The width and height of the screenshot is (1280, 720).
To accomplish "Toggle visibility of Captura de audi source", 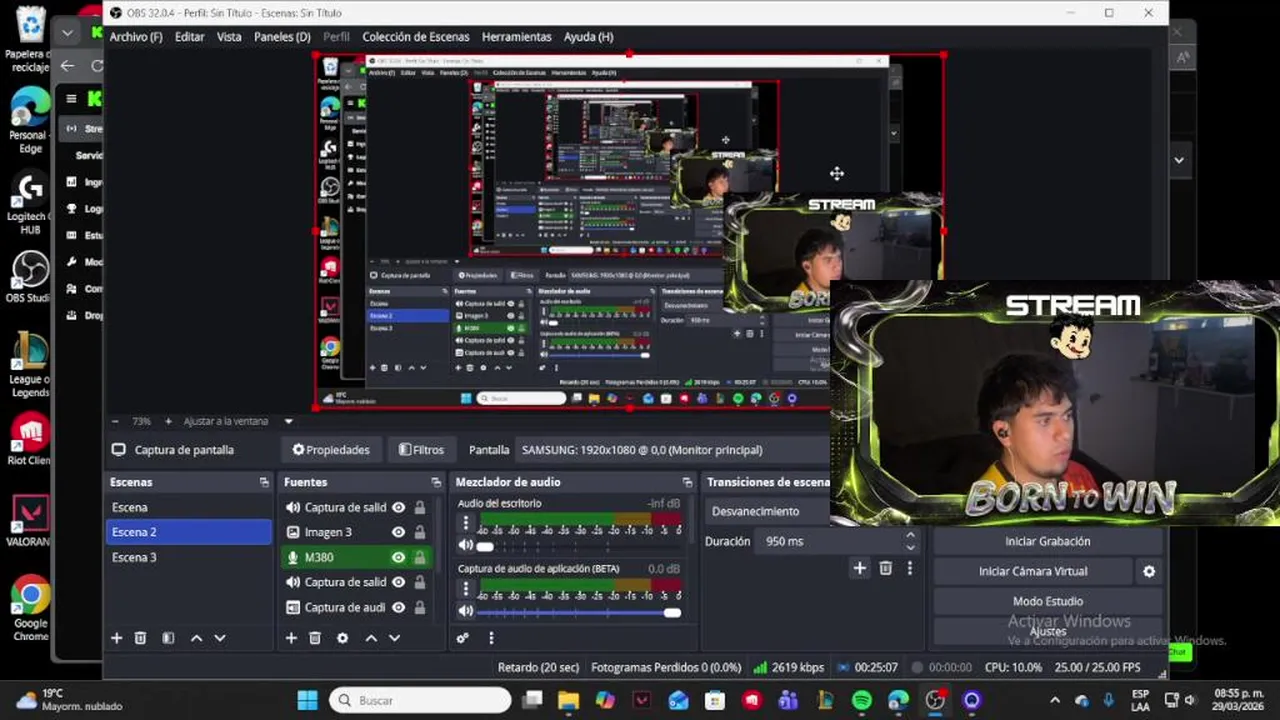I will (x=398, y=607).
